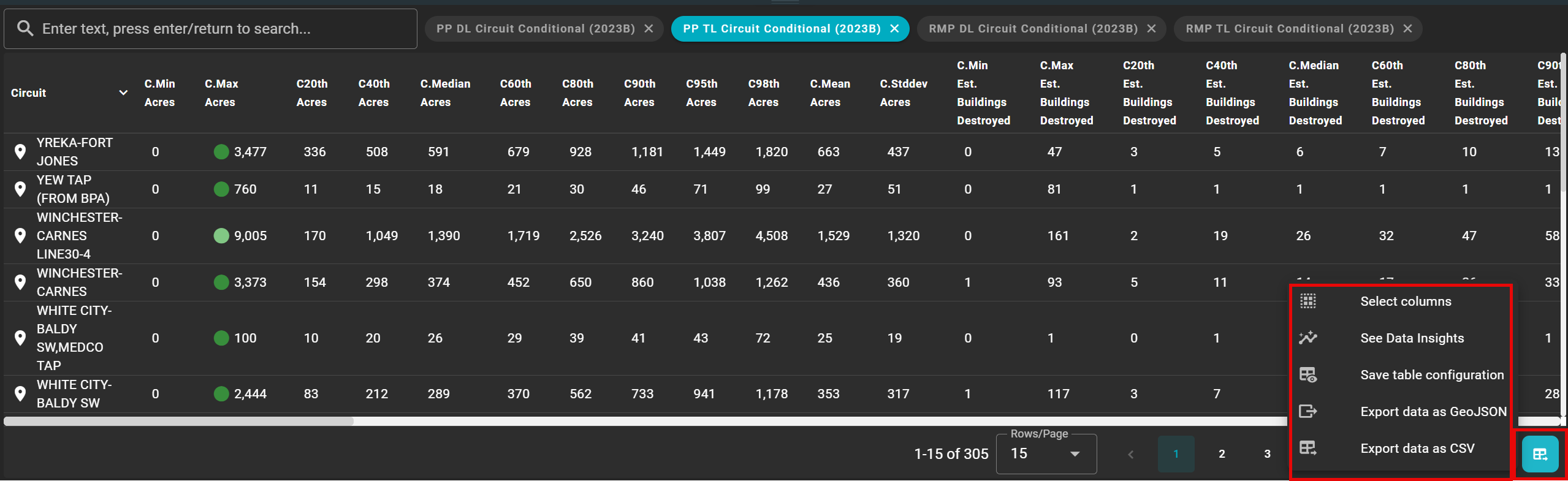Click the search text input field
The width and height of the screenshot is (1568, 481).
[221, 29]
